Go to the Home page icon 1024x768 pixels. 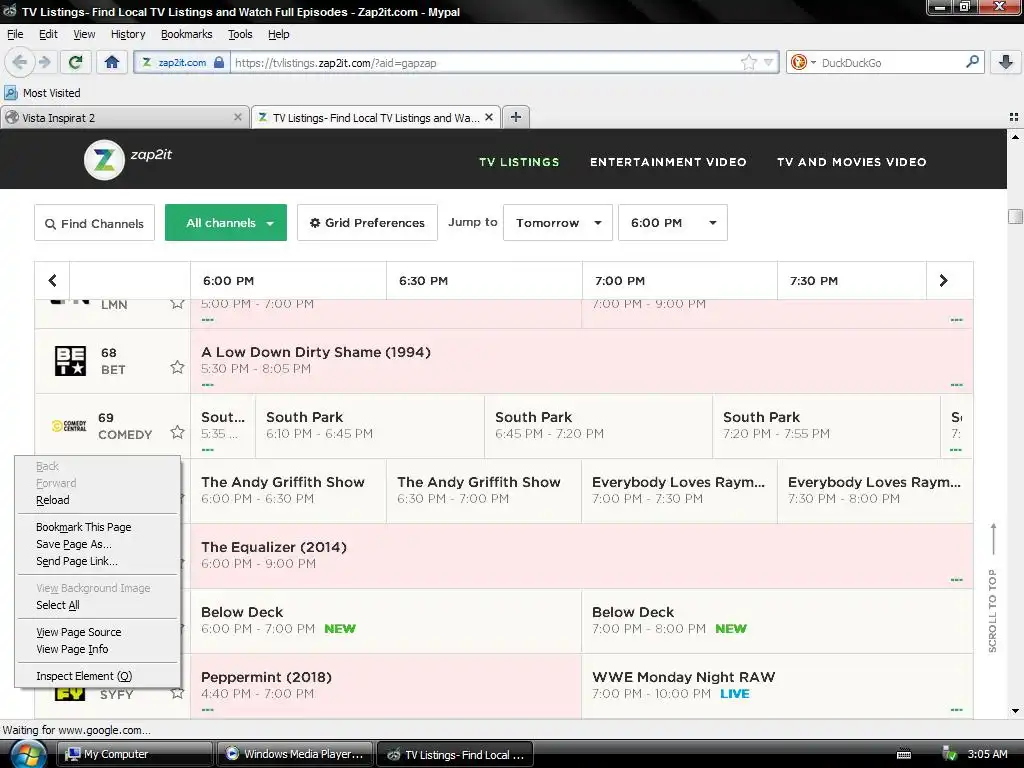[112, 62]
